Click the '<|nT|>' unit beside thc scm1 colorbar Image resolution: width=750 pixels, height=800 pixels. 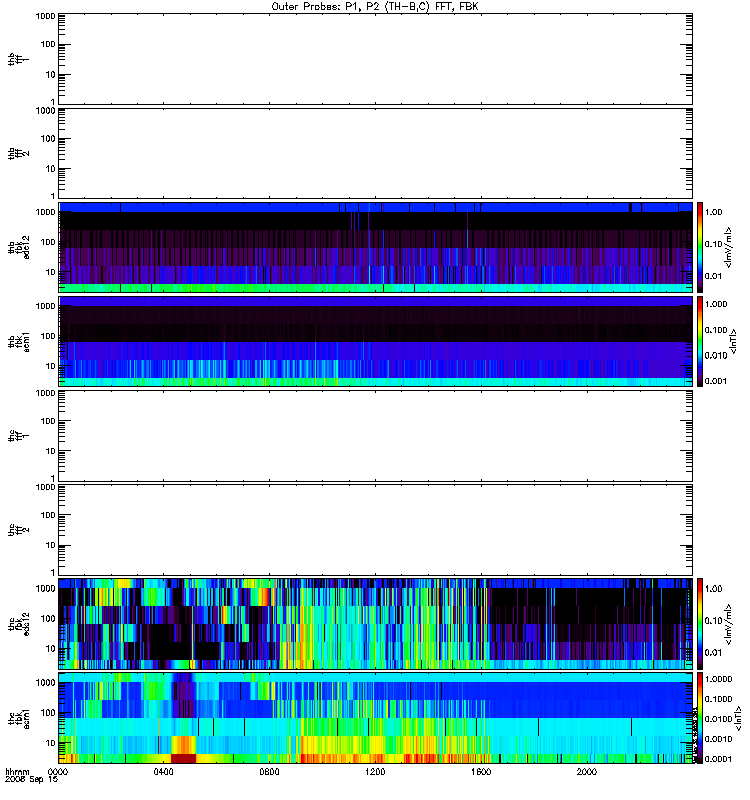pos(737,718)
